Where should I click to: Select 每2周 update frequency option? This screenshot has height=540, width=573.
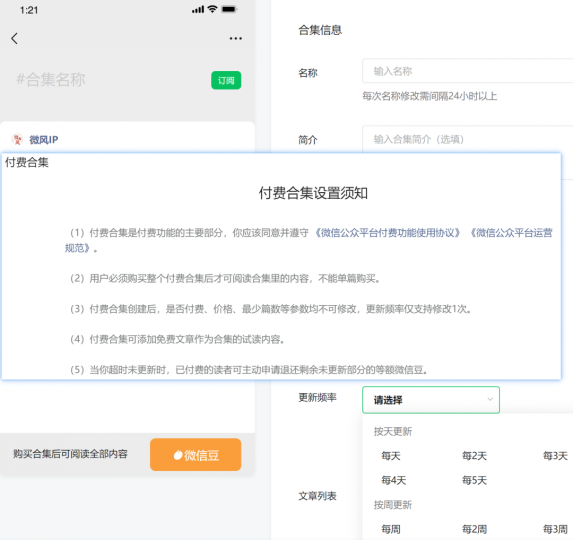pos(474,529)
